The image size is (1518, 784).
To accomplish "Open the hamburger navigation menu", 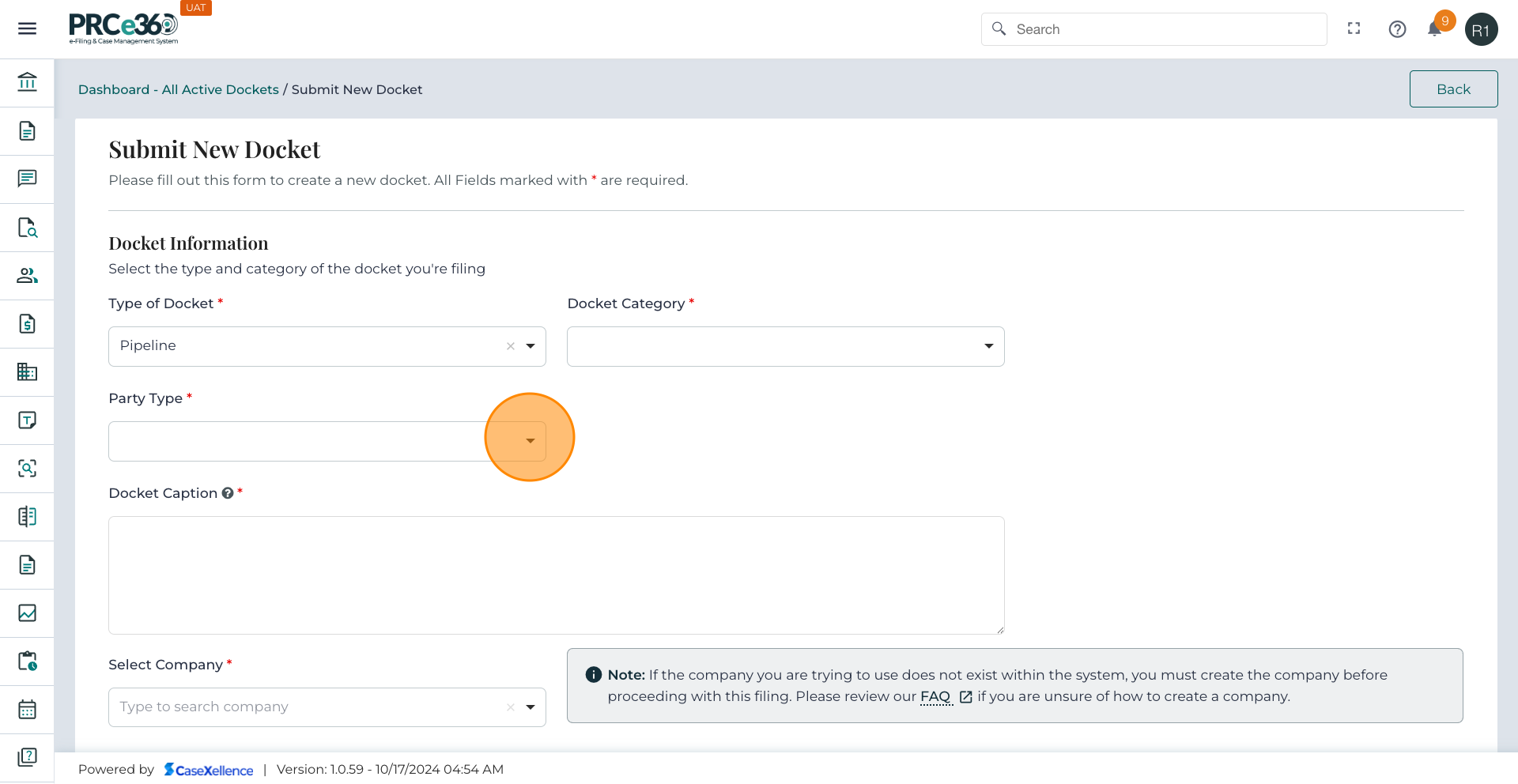I will pos(27,29).
